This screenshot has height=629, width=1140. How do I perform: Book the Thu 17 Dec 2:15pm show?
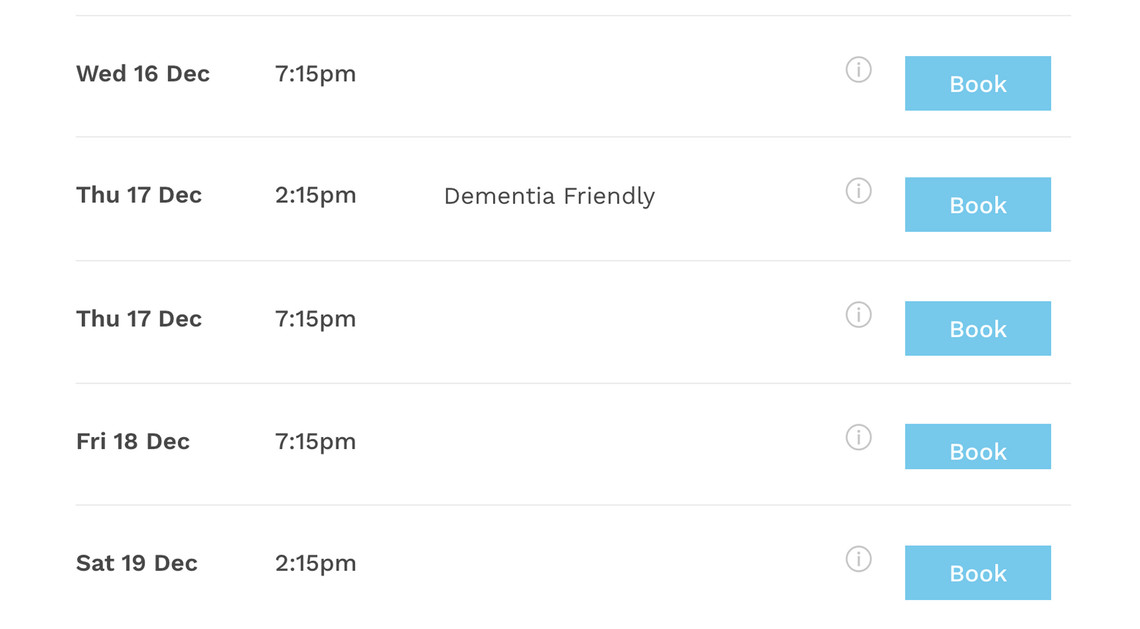pos(978,204)
